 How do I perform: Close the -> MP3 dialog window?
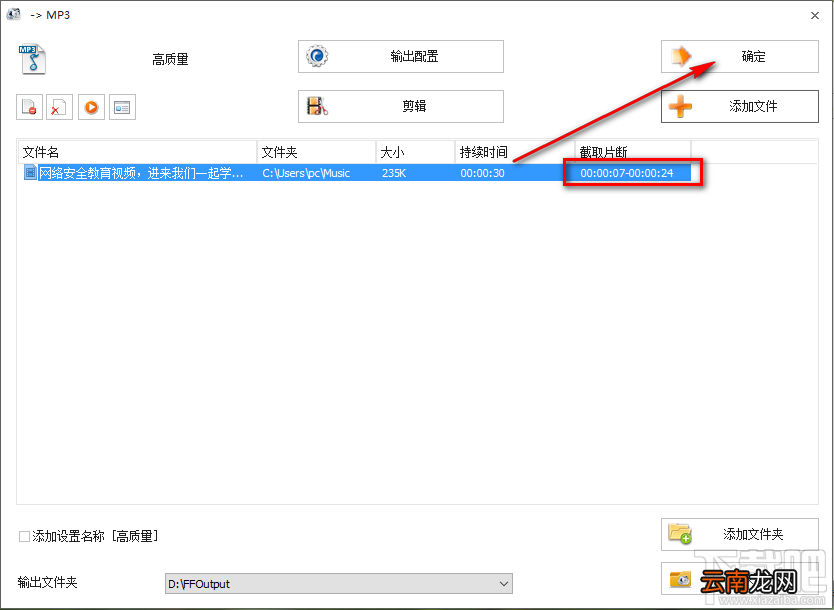click(815, 15)
